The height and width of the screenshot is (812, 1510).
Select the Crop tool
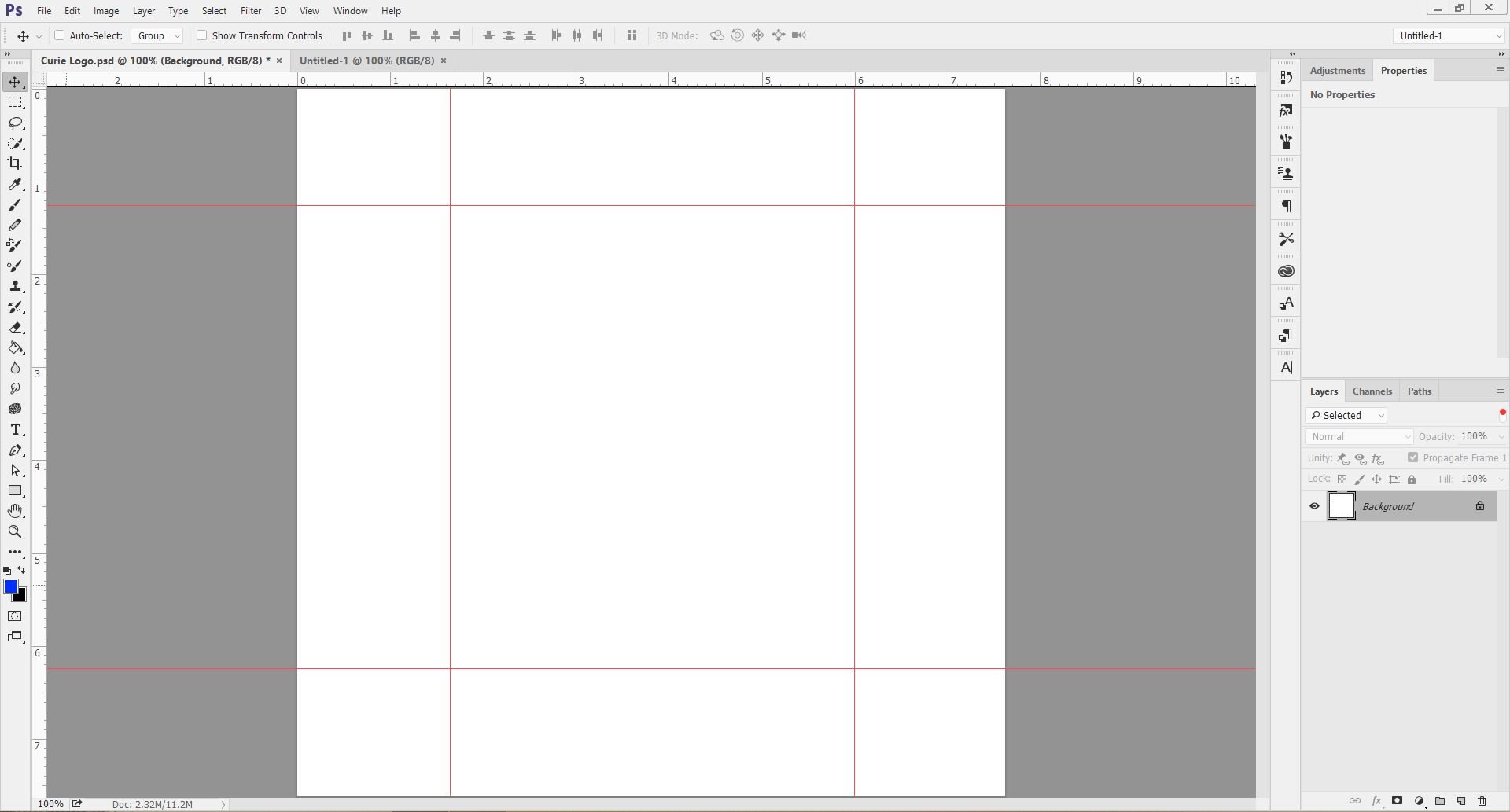coord(15,164)
